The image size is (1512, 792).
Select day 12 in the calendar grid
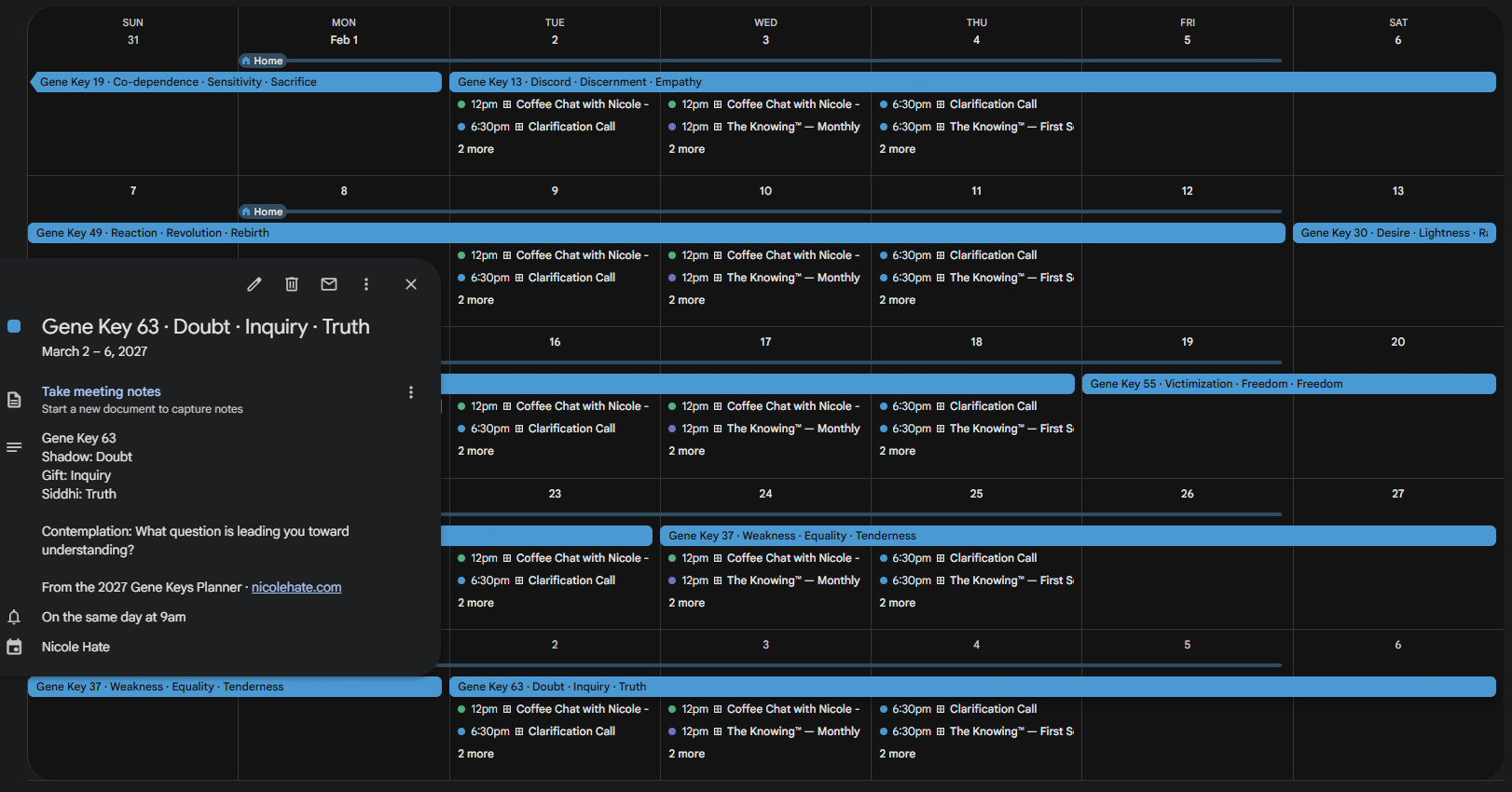1187,191
